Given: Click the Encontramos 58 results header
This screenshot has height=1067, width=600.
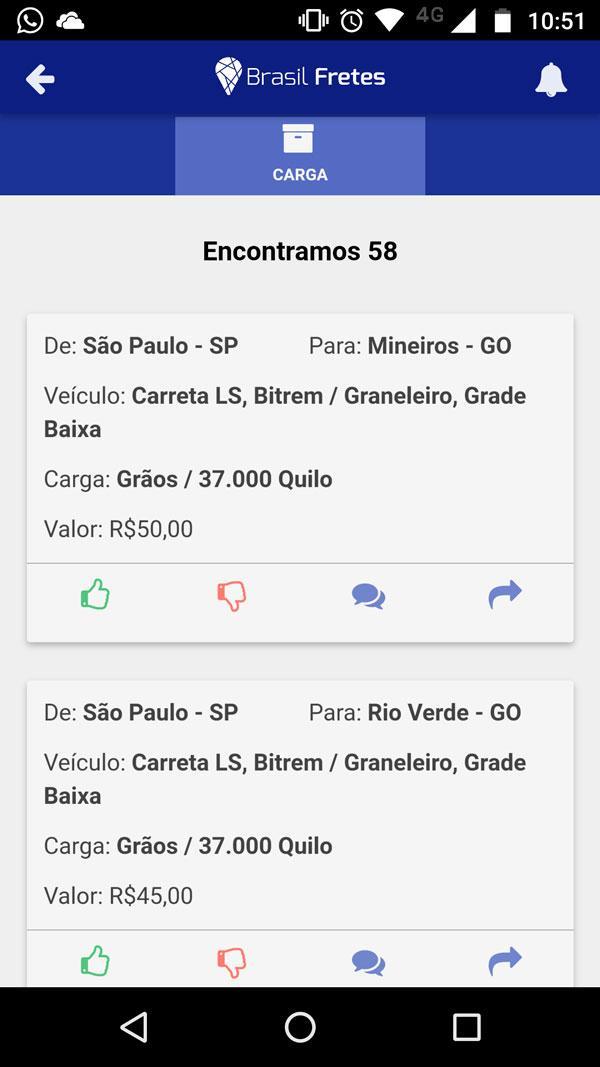Looking at the screenshot, I should tap(300, 250).
